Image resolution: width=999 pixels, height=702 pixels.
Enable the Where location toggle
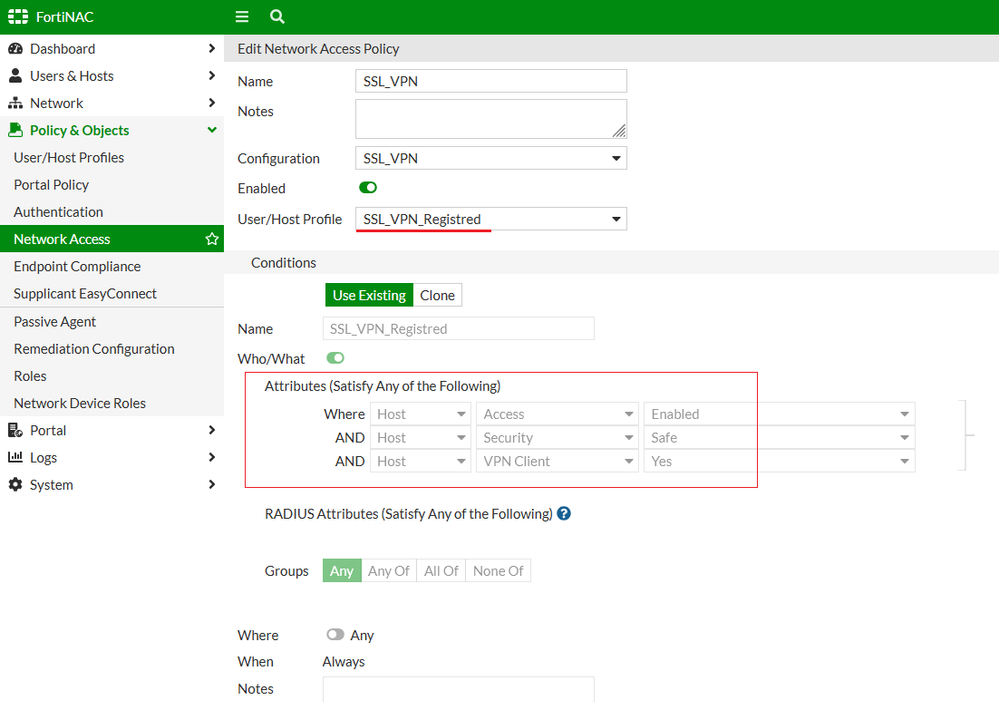(x=335, y=635)
